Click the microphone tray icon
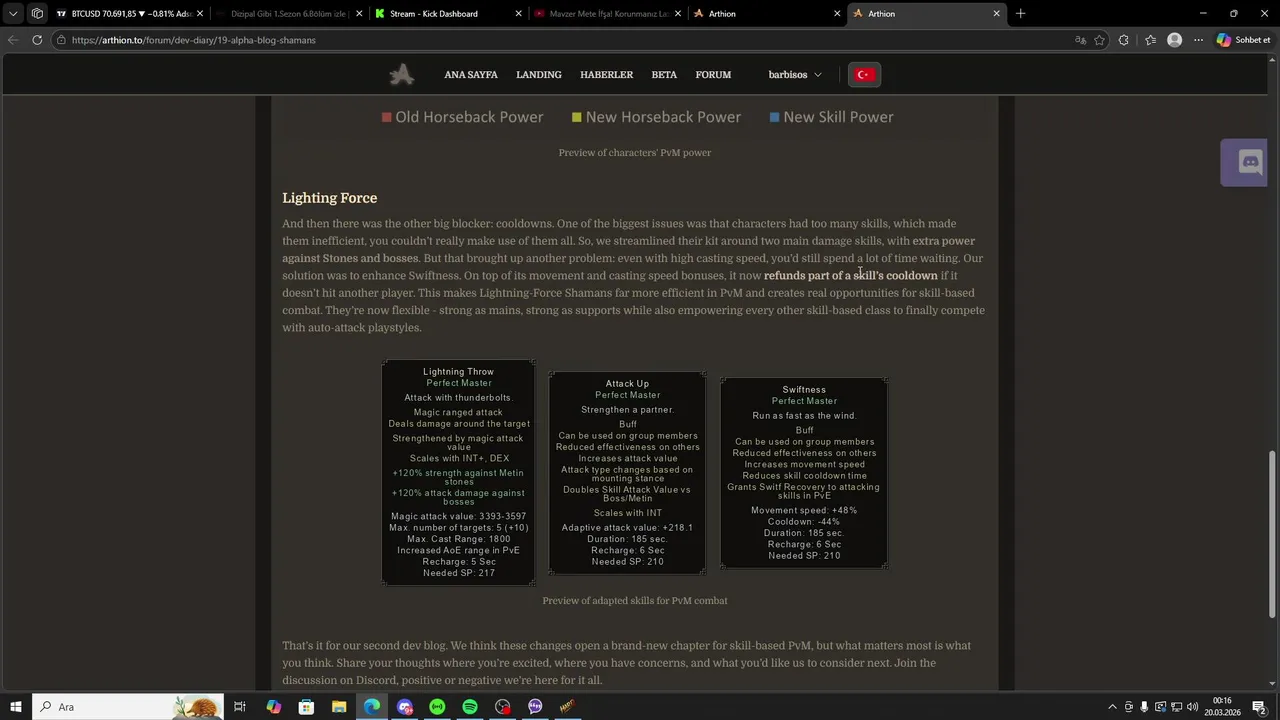Image resolution: width=1280 pixels, height=720 pixels. point(1144,707)
